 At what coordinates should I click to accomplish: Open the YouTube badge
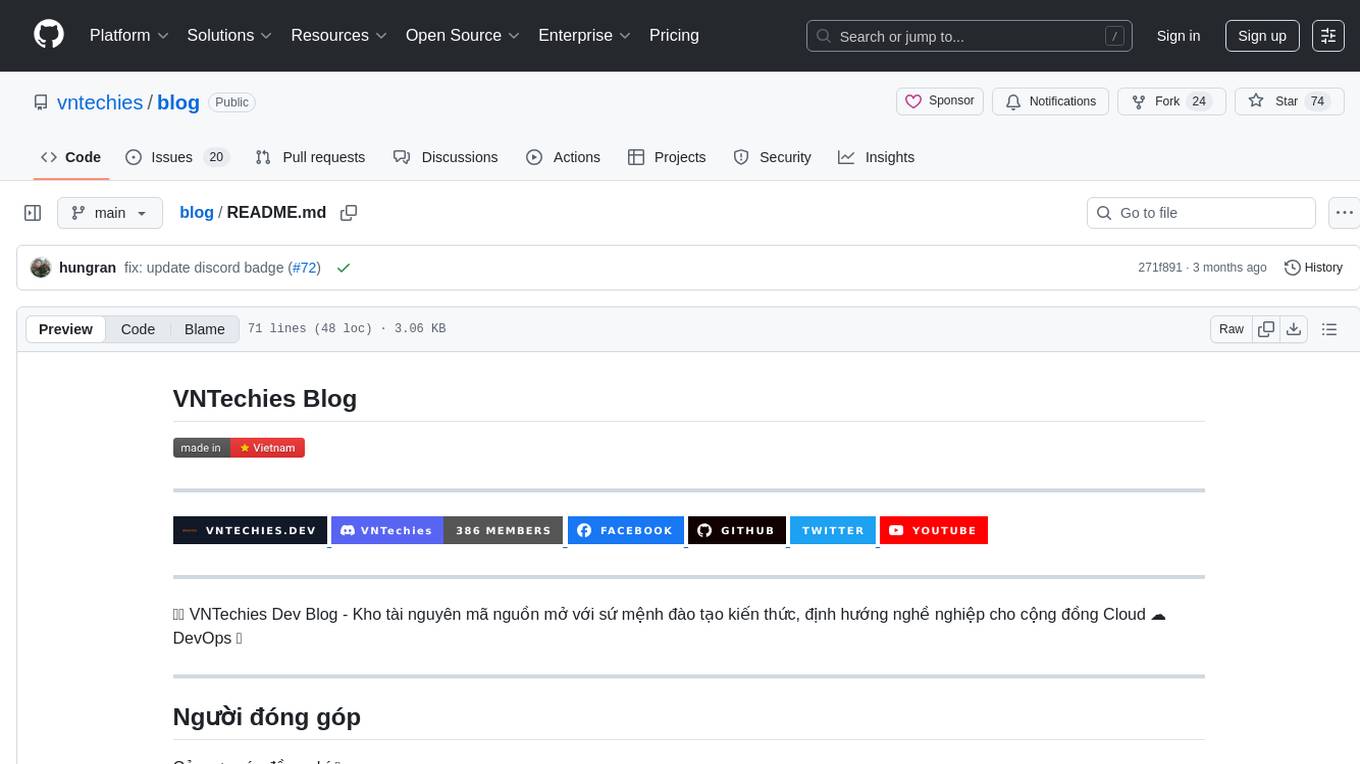(934, 530)
